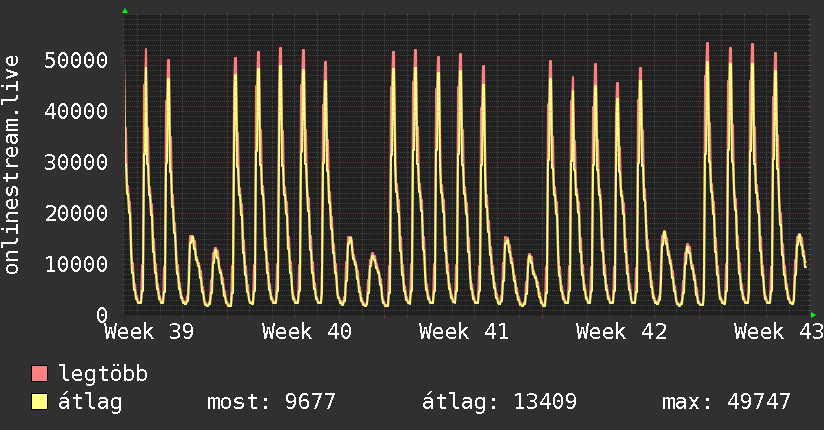Click the max: 49747 value
Image resolution: width=824 pixels, height=430 pixels.
(726, 402)
